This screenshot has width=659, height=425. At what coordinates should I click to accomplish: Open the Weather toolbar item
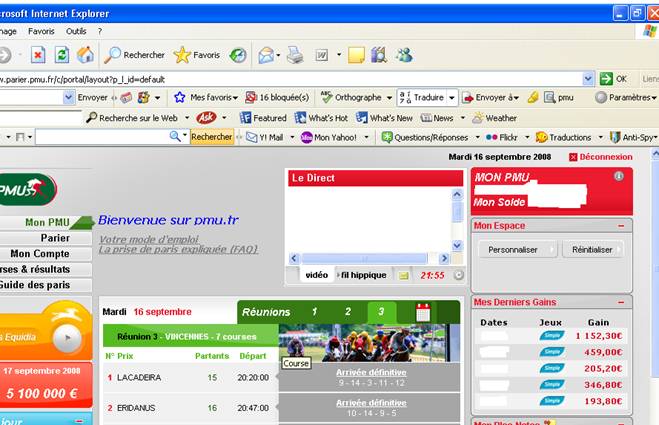tap(494, 118)
